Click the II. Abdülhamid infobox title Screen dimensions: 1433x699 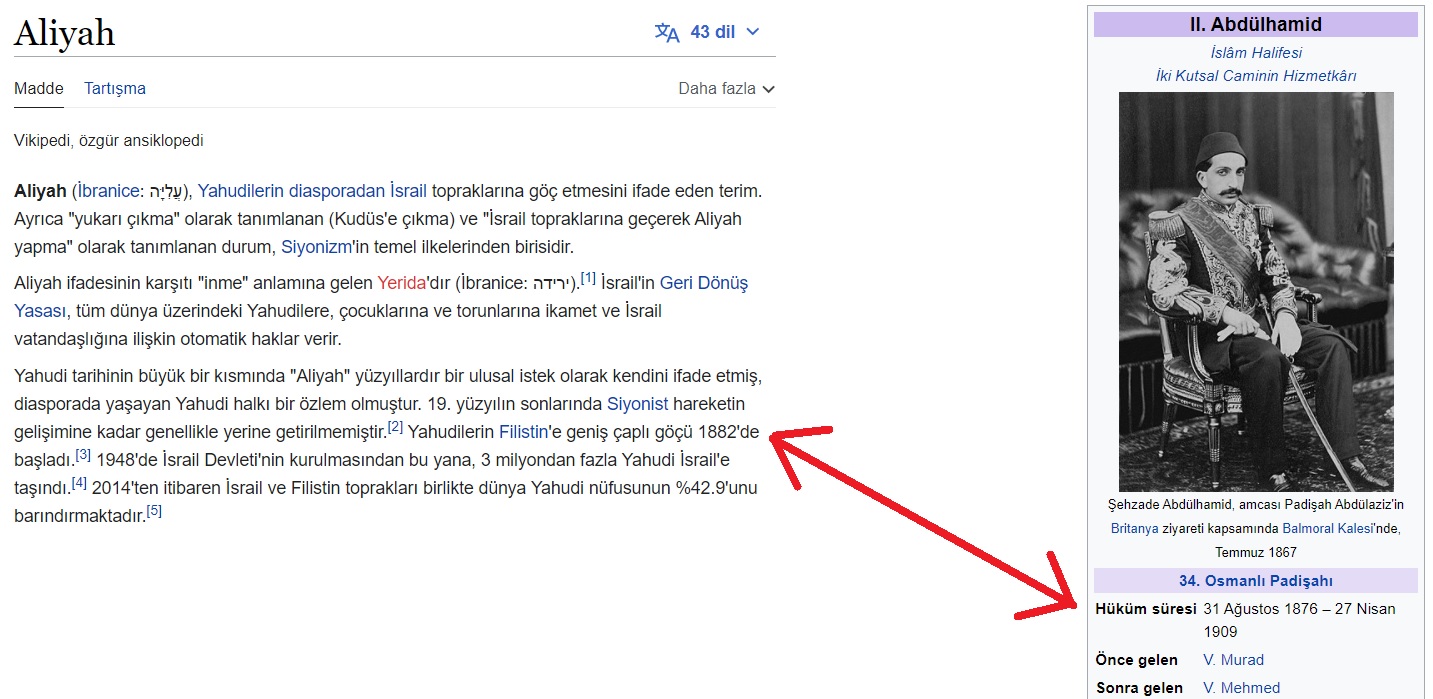pyautogui.click(x=1256, y=25)
